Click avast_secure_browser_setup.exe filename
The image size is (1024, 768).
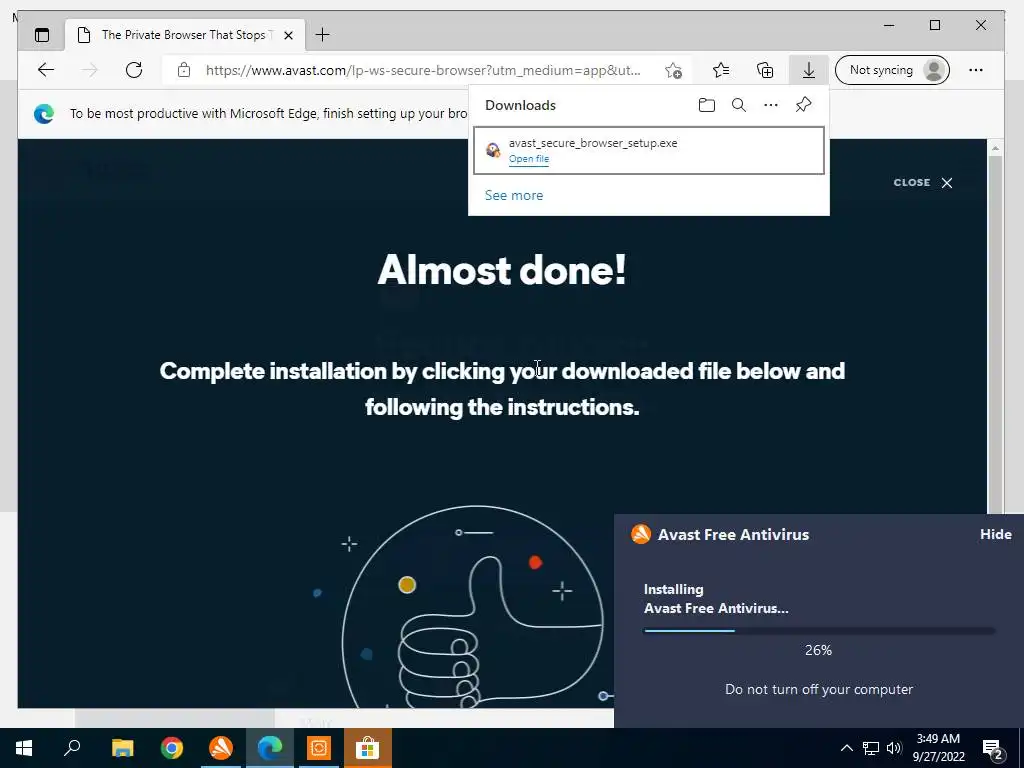tap(593, 143)
